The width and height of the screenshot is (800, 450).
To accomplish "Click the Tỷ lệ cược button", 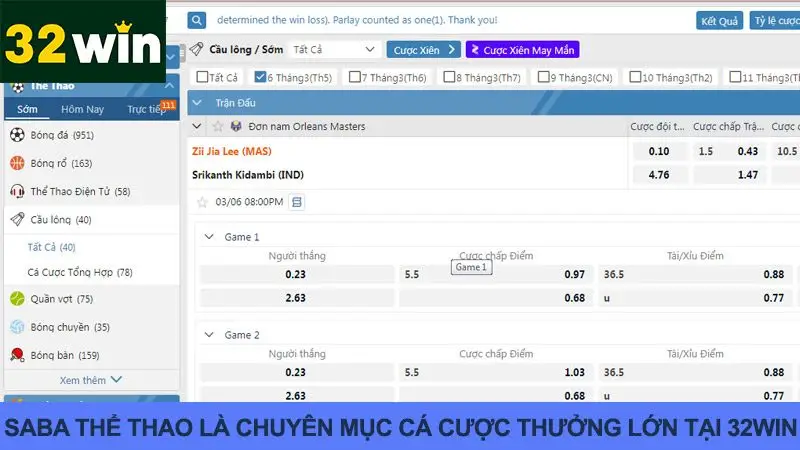I will [775, 21].
